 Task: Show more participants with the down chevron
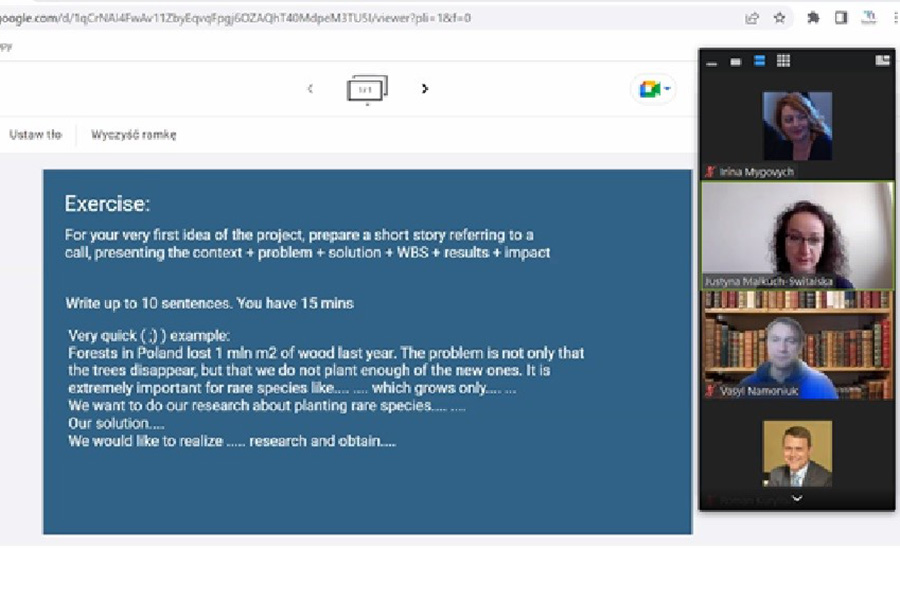click(797, 498)
